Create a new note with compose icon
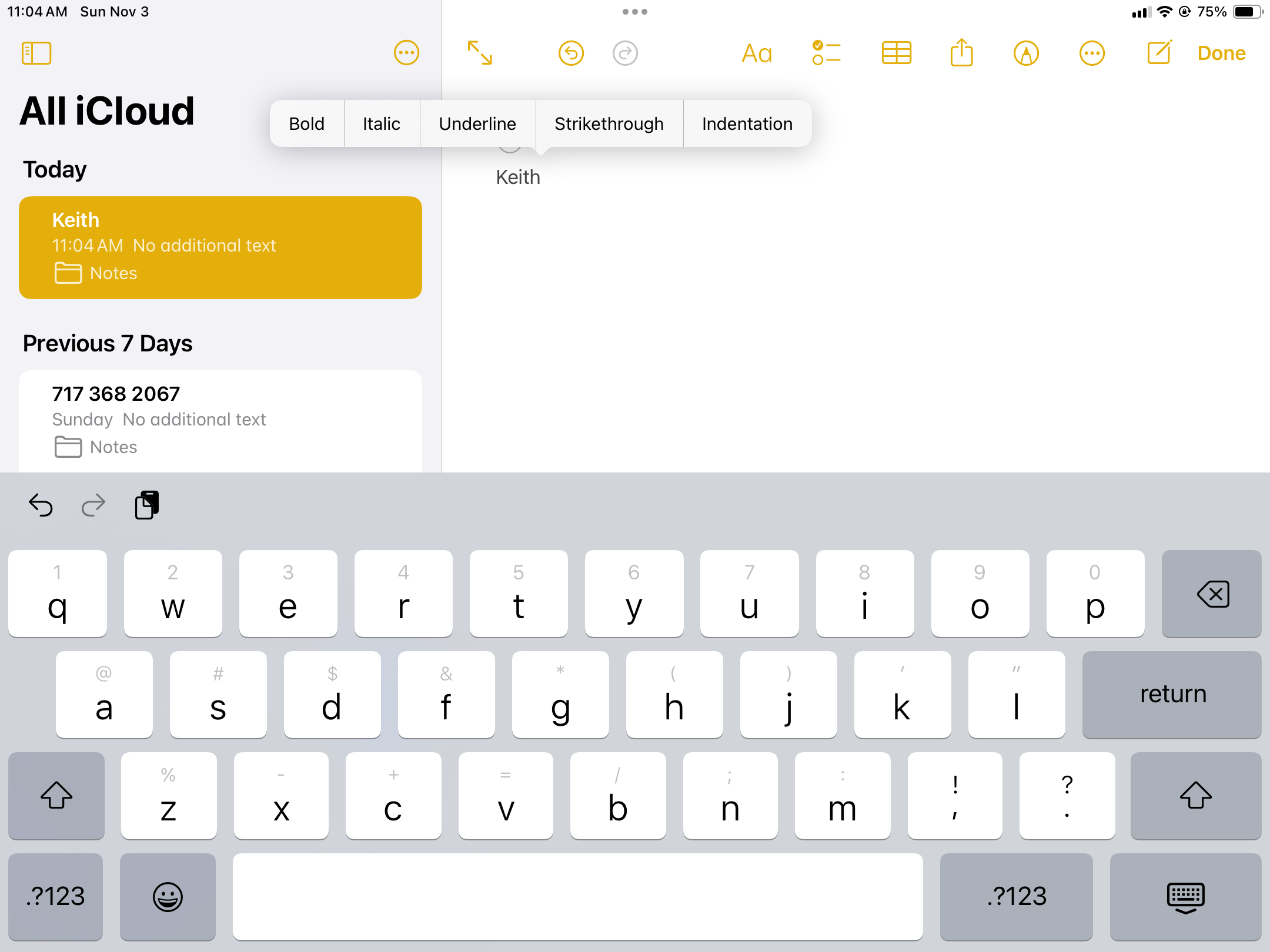Viewport: 1270px width, 952px height. pyautogui.click(x=1159, y=53)
